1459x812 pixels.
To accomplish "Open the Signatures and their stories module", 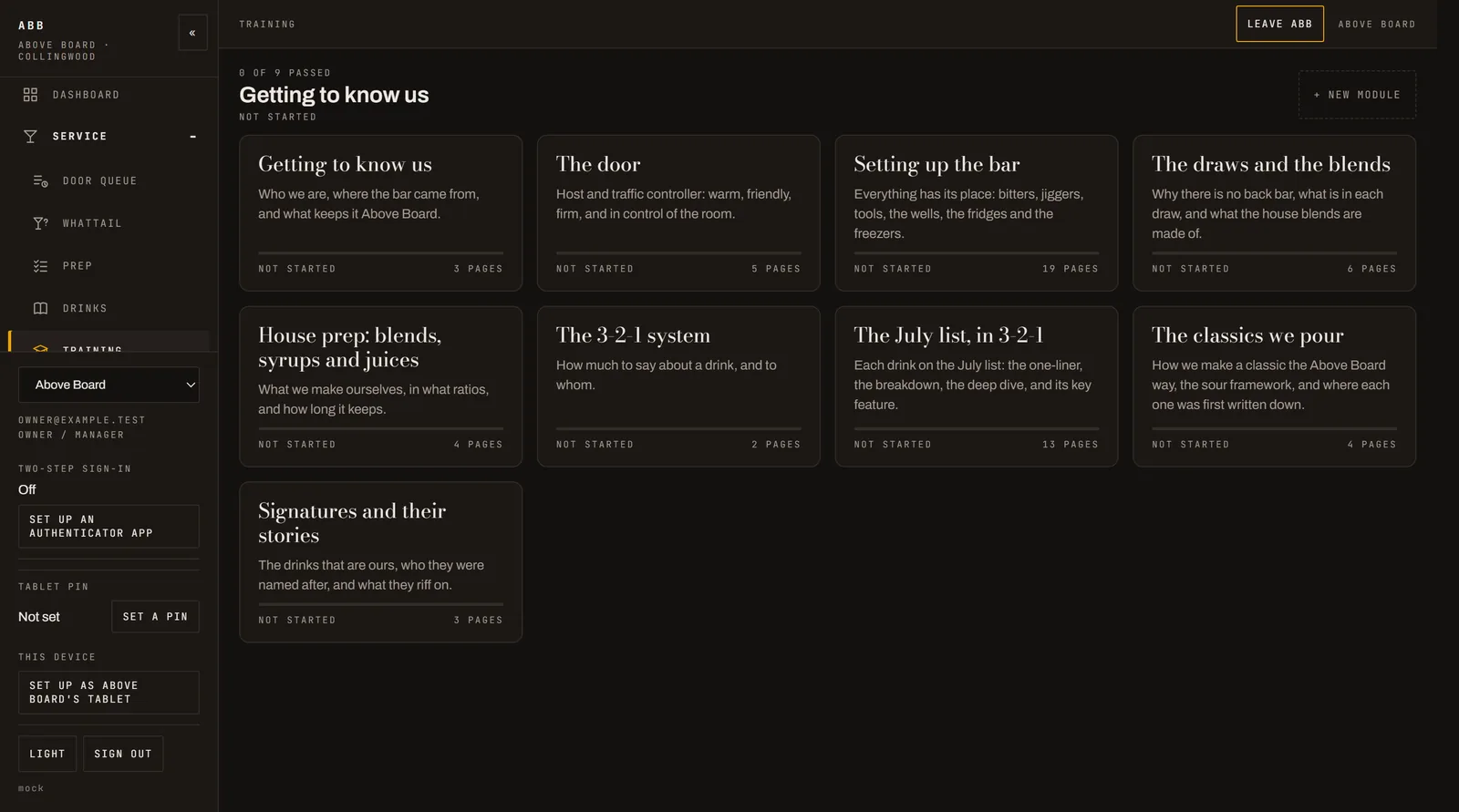I will tap(380, 562).
